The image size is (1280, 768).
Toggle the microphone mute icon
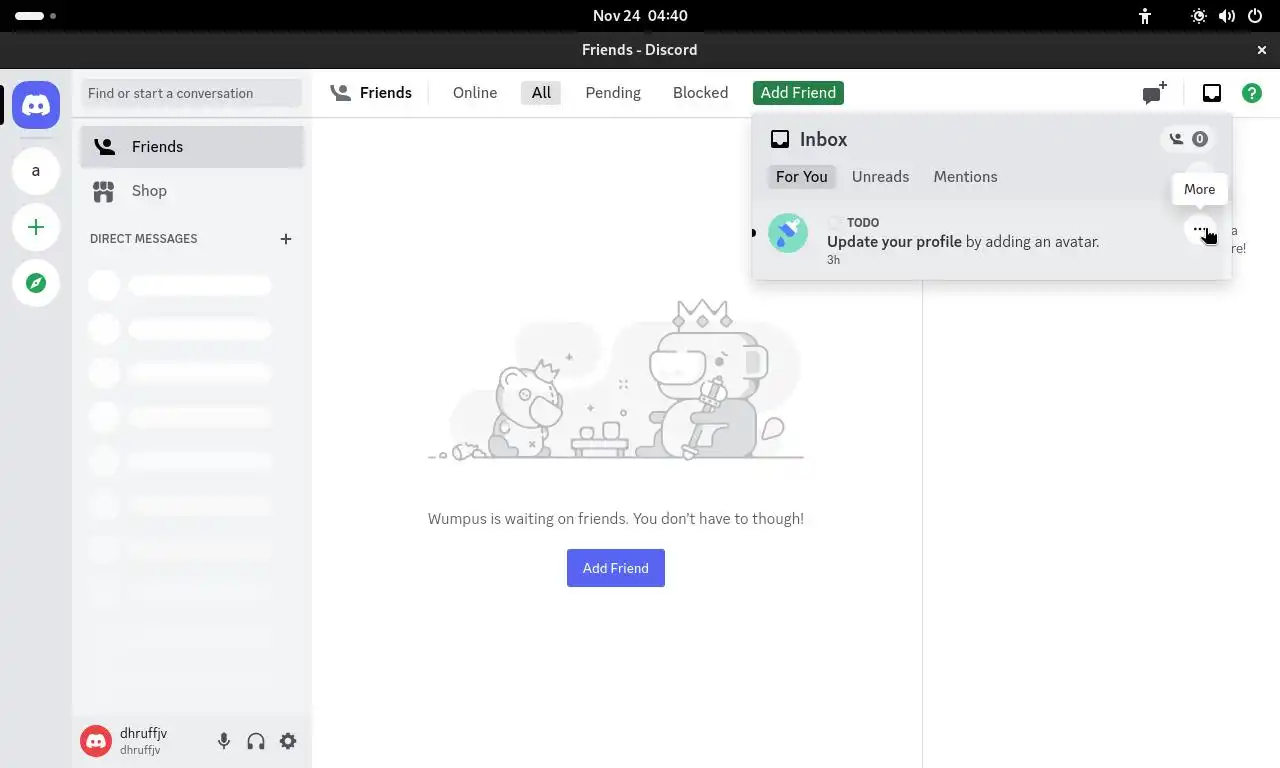[224, 741]
